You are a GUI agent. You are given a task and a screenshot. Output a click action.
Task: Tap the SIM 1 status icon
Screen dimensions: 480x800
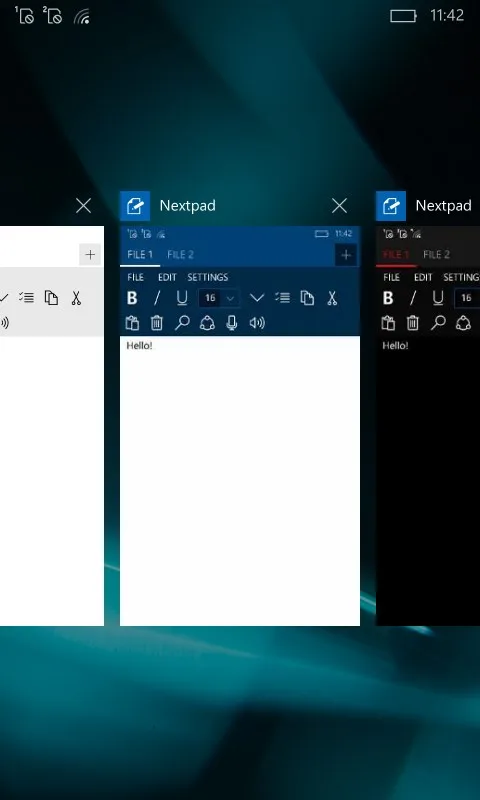coord(24,15)
